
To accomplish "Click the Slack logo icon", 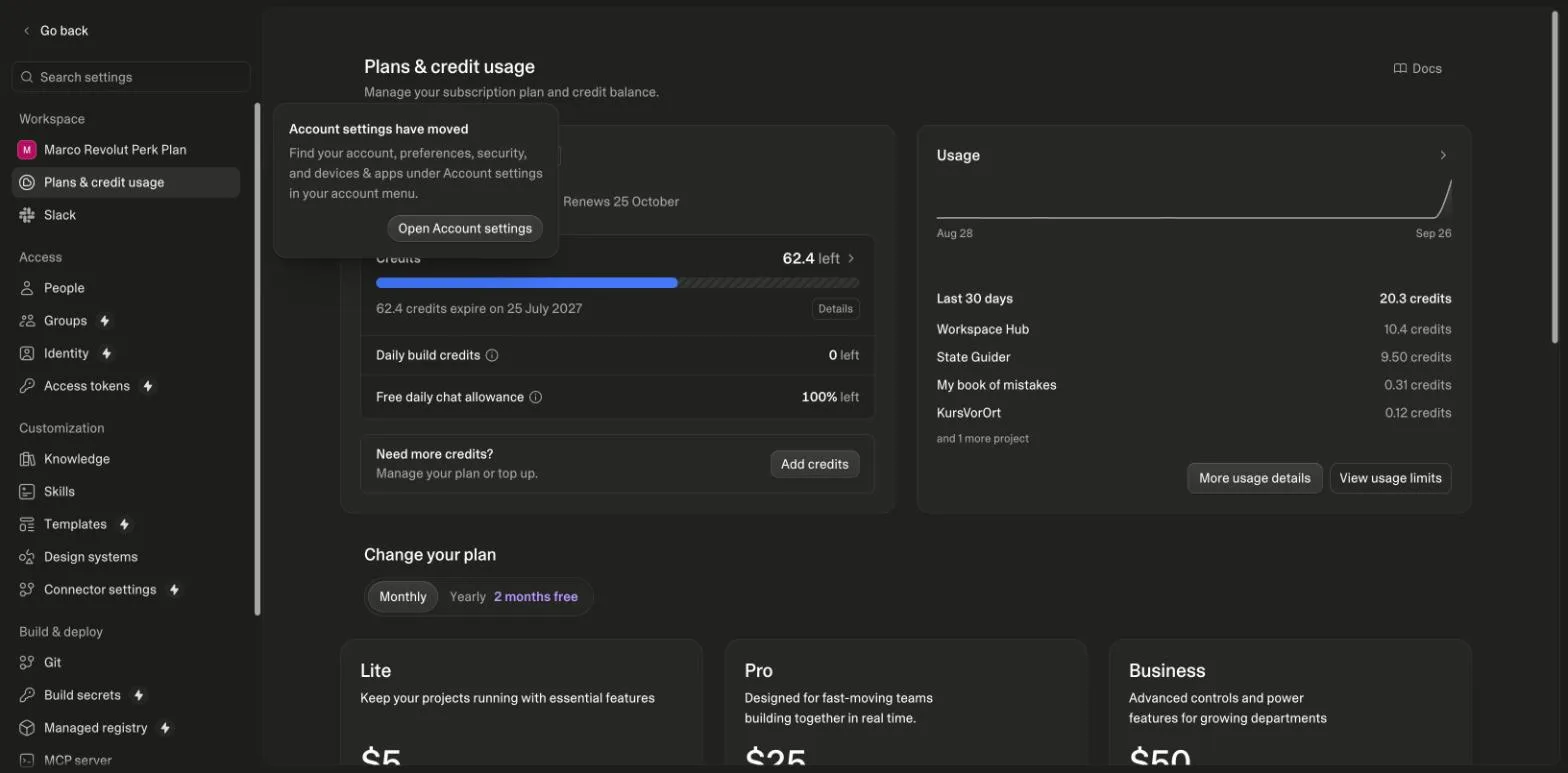I will point(27,215).
